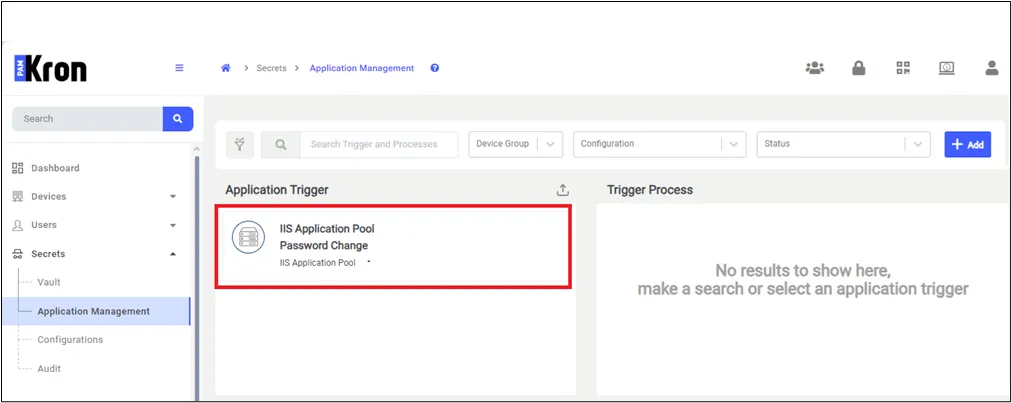Click Secrets breadcrumb link
1012x403 pixels.
271,68
